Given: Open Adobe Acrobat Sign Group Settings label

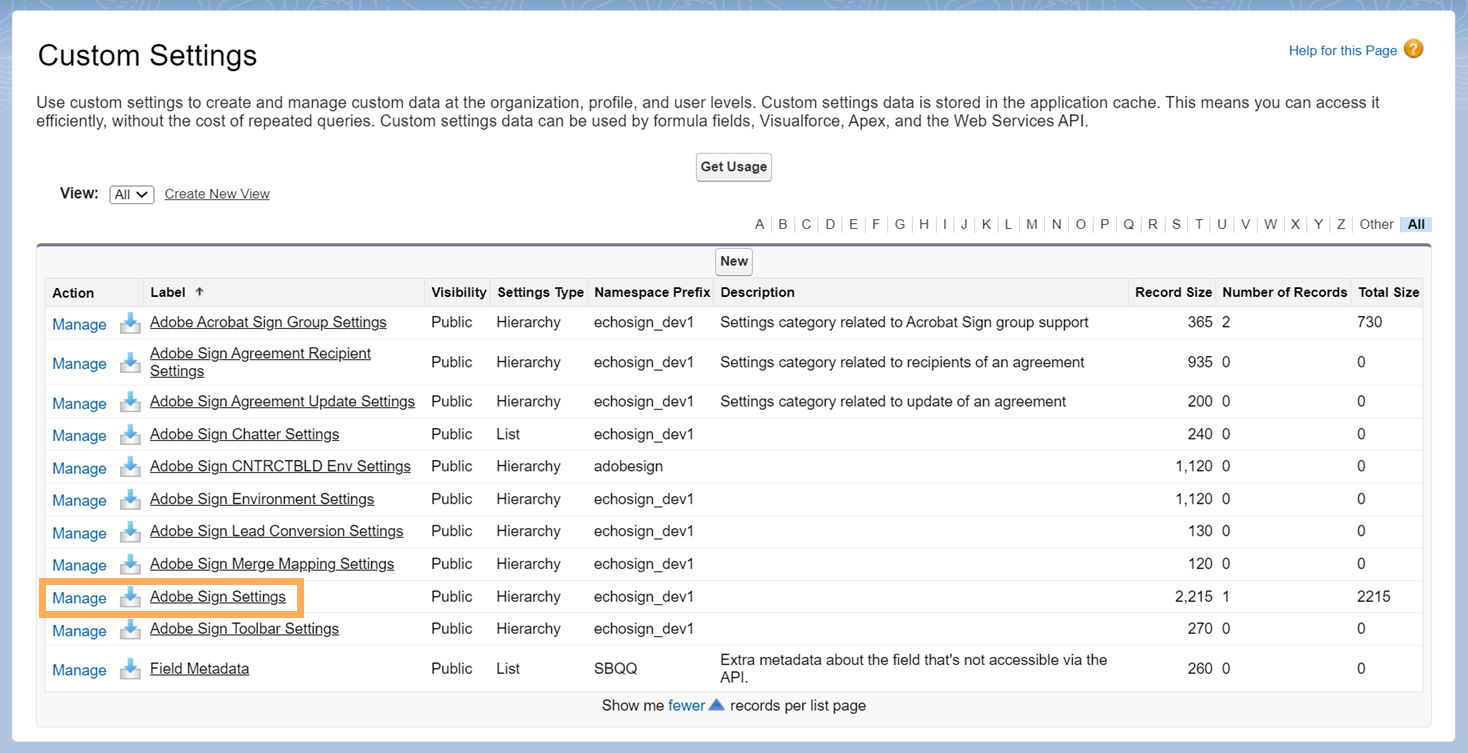Looking at the screenshot, I should [x=268, y=322].
